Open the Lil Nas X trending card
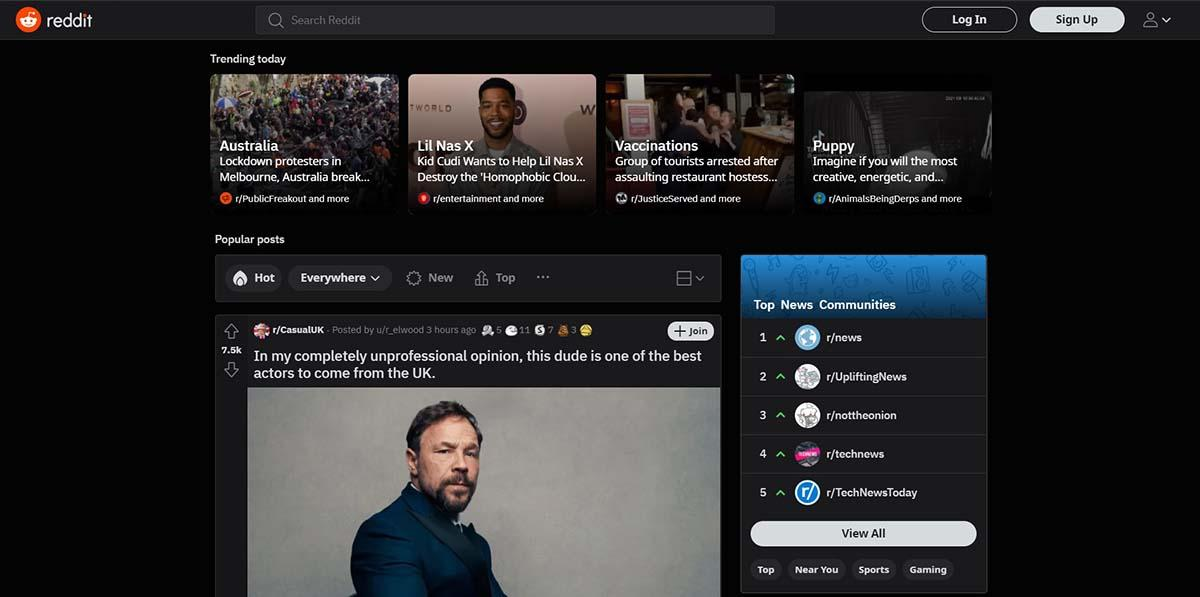The width and height of the screenshot is (1200, 597). click(x=502, y=143)
